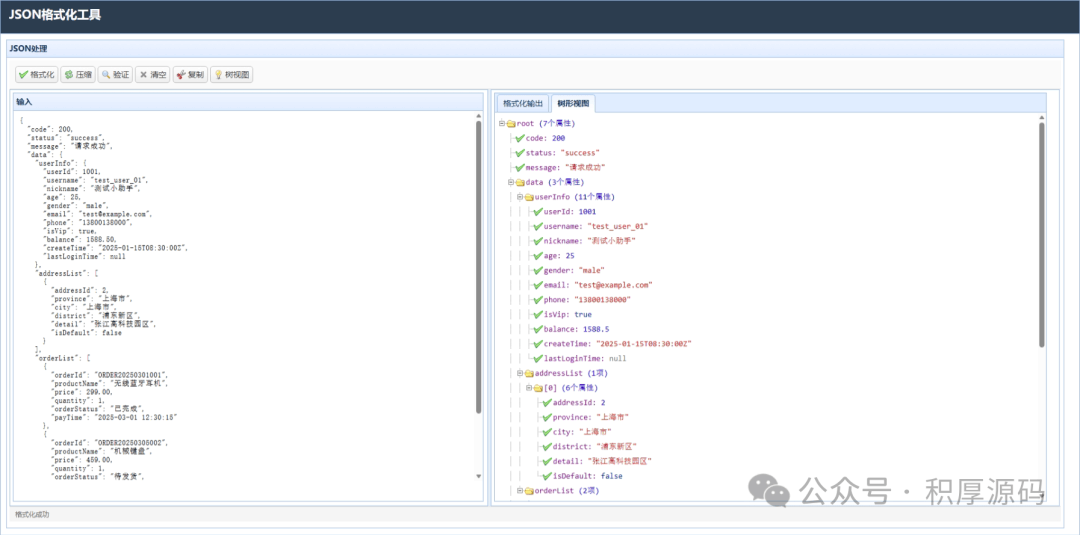Viewport: 1080px width, 535px height.
Task: Select the 树形视图 tab
Action: click(573, 103)
